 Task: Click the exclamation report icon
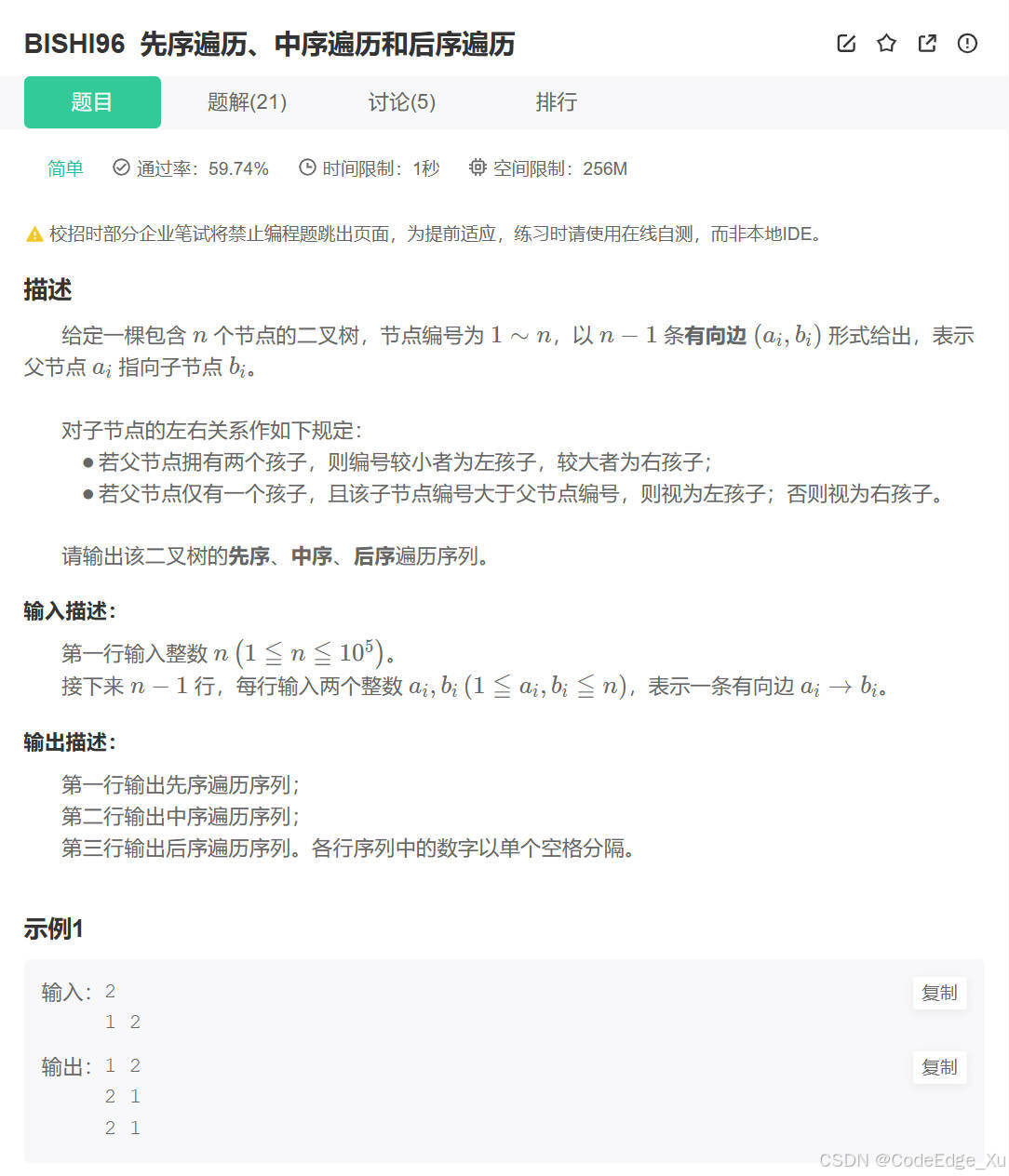click(x=966, y=43)
